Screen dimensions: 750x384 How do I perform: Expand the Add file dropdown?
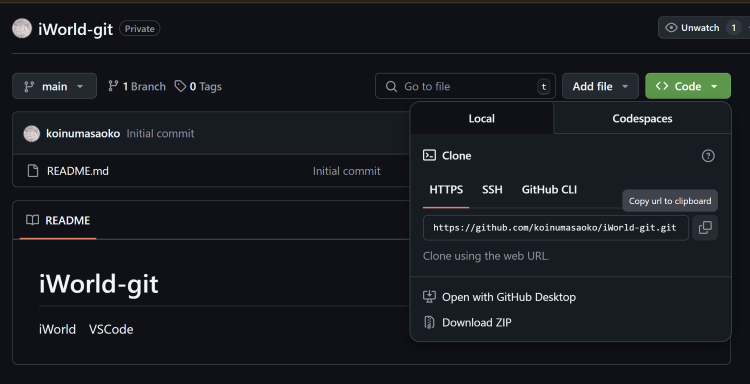[600, 86]
